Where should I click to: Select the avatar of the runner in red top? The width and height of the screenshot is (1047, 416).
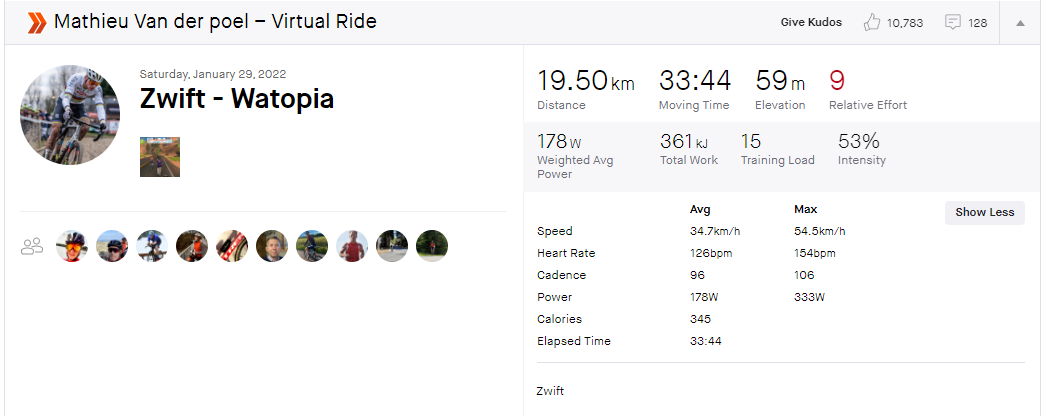352,246
